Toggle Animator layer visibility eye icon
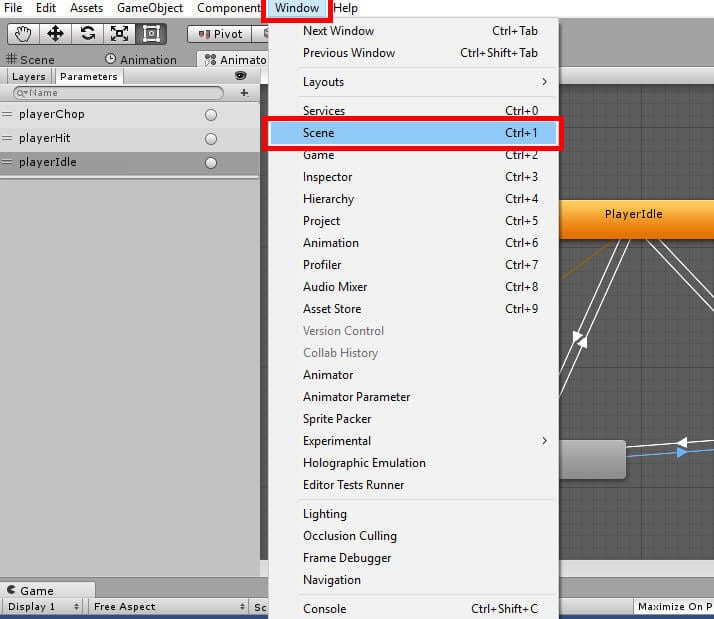Image resolution: width=714 pixels, height=619 pixels. tap(240, 76)
